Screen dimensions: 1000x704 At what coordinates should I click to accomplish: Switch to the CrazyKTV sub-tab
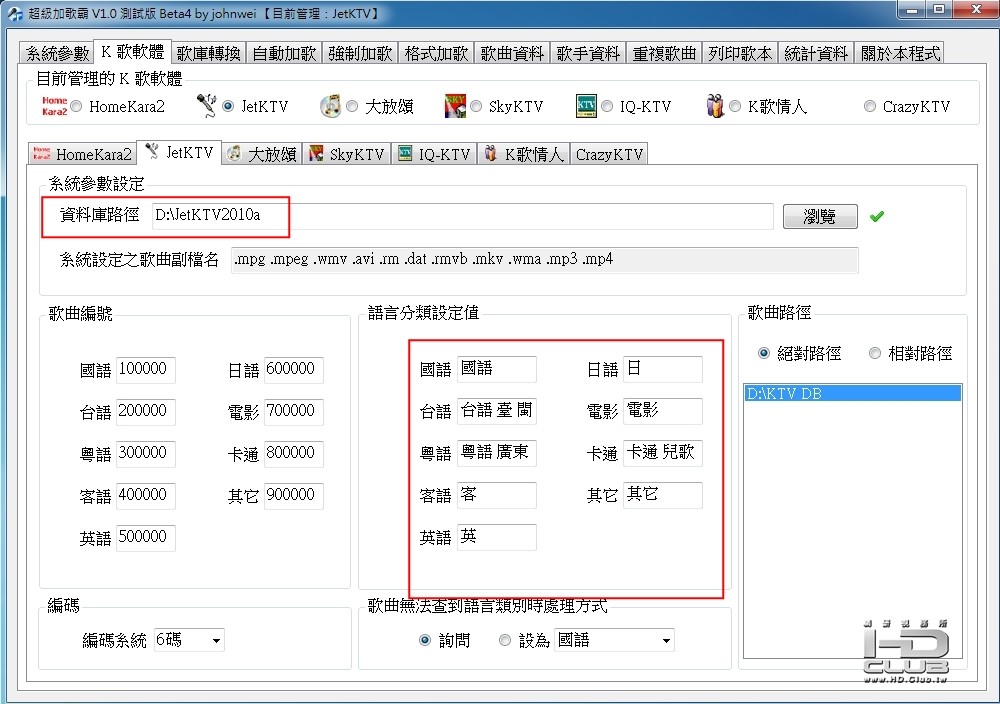[x=609, y=154]
